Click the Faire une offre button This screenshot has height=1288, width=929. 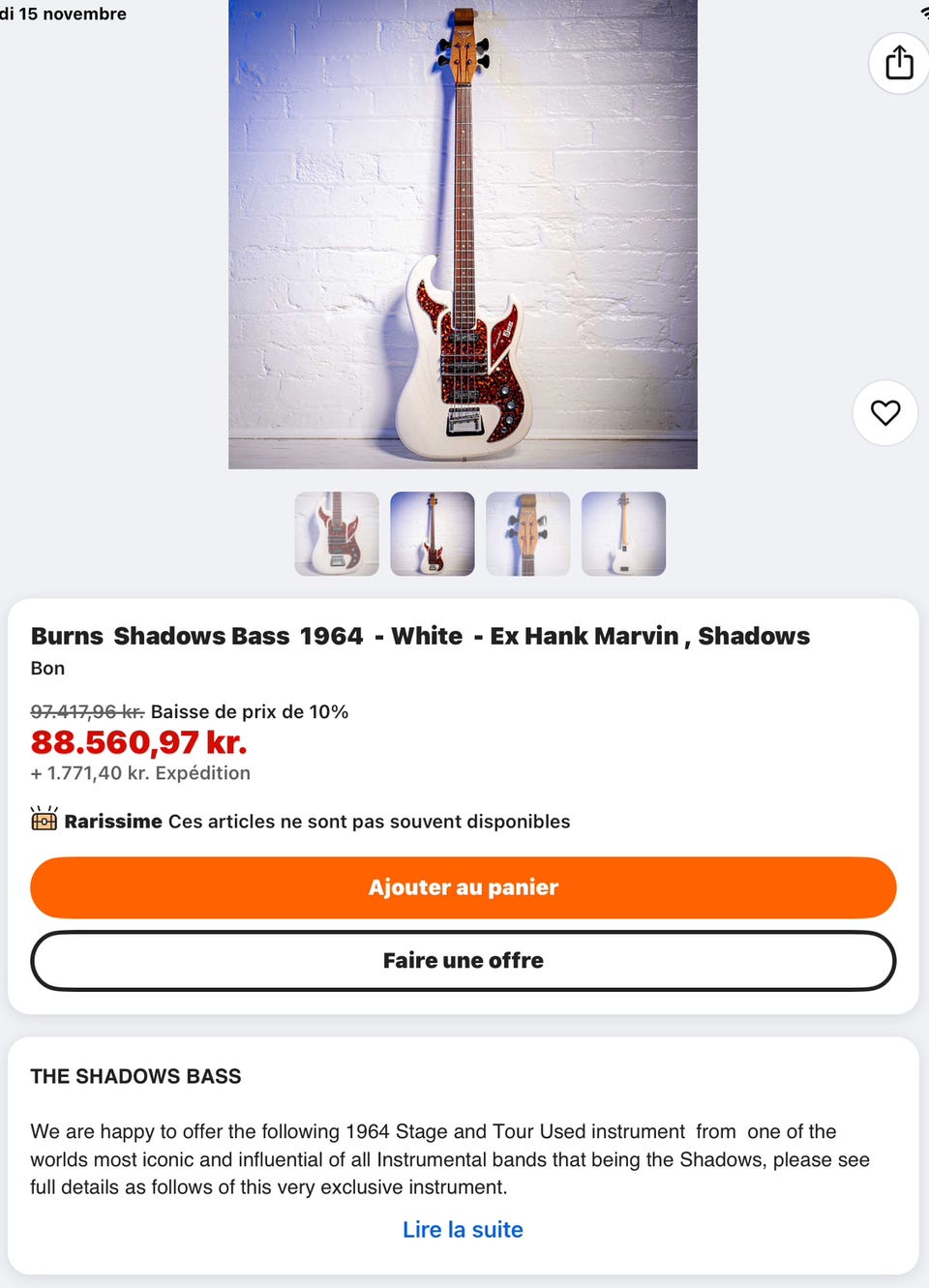click(464, 961)
